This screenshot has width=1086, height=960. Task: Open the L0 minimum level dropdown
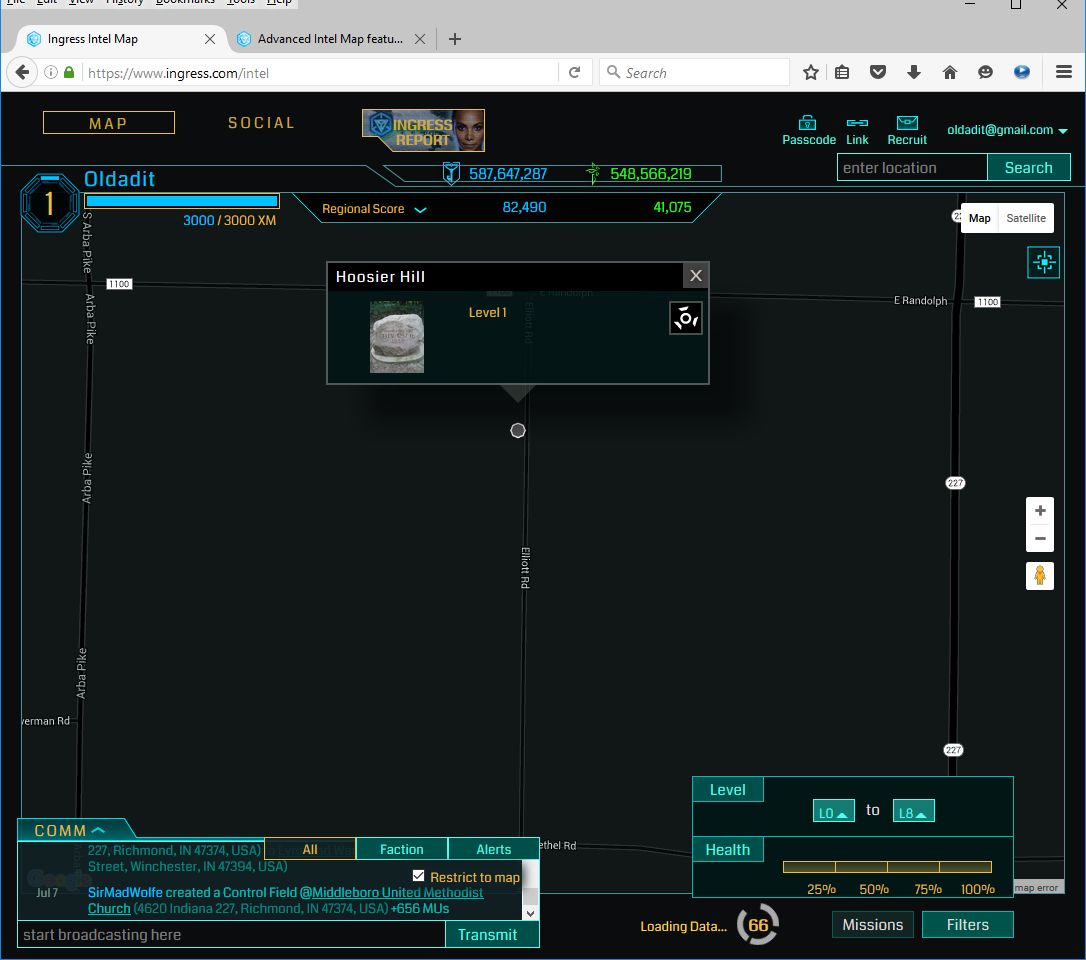pyautogui.click(x=834, y=812)
